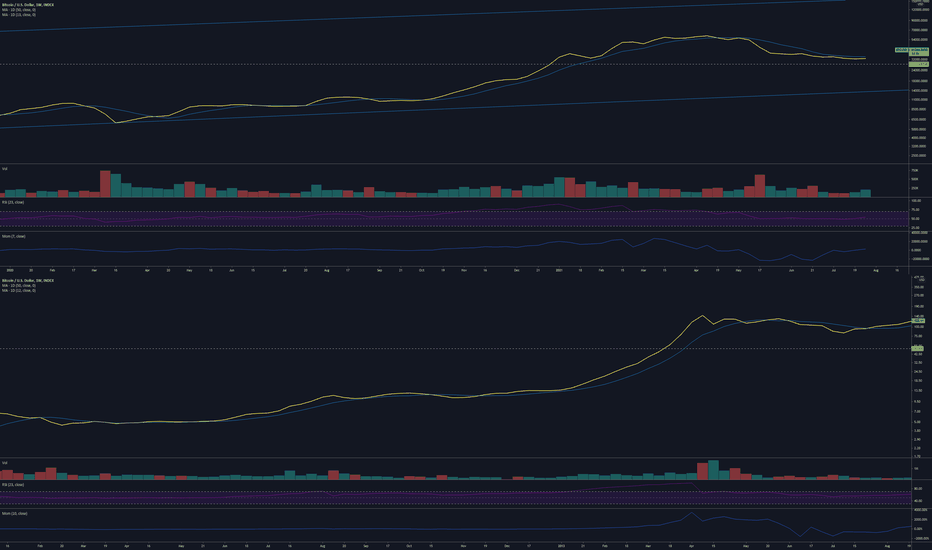Open the upper chart's MA 50 legend entry
This screenshot has height=550, width=932.
click(x=19, y=10)
